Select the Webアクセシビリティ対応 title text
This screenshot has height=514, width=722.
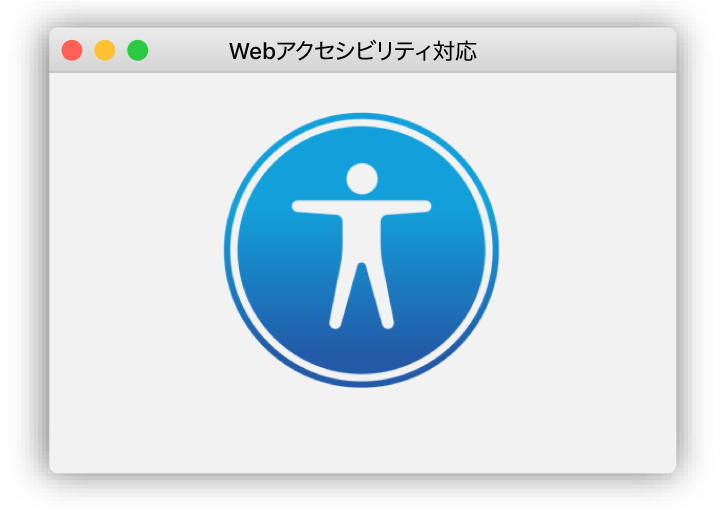pyautogui.click(x=353, y=51)
